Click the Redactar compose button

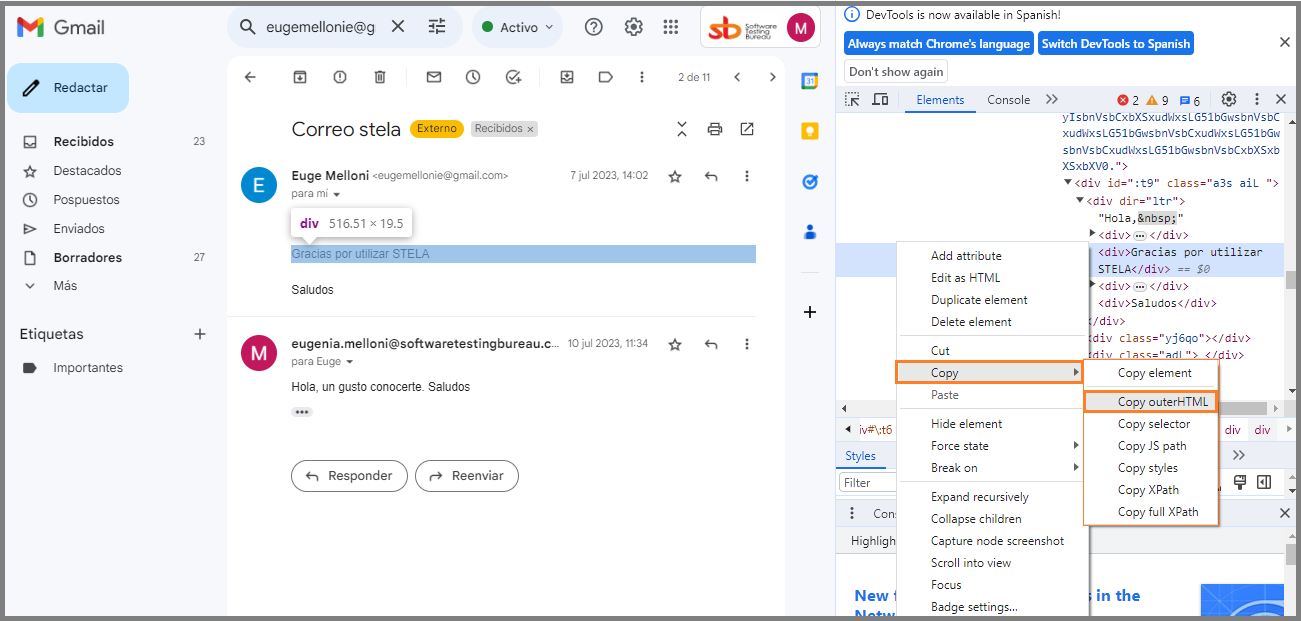point(68,88)
